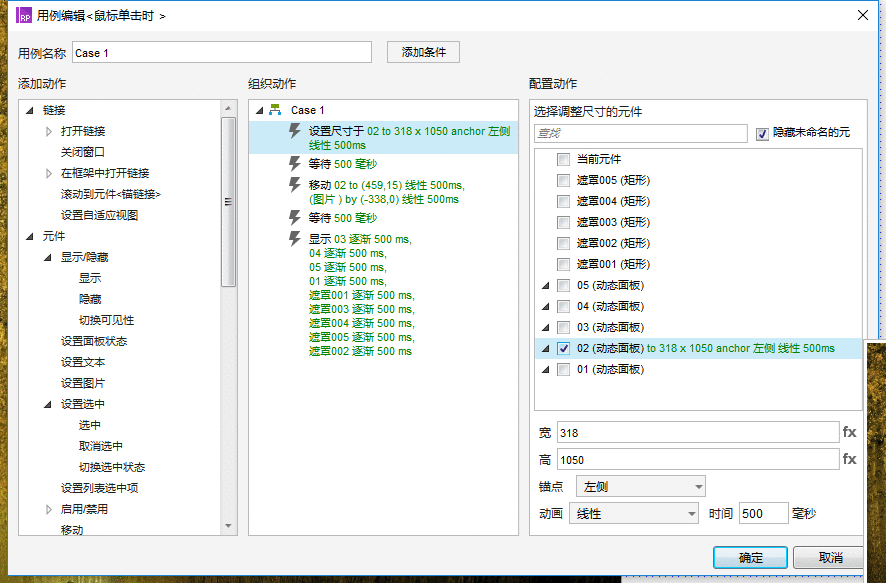Screen dimensions: 886x583
Task: Select 设置面板状态 action
Action: coord(94,341)
